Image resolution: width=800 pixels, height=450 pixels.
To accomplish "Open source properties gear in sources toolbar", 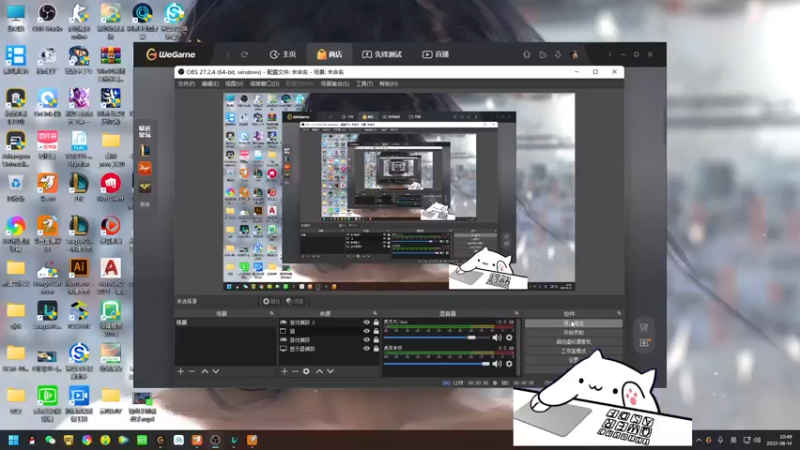I will (x=306, y=371).
